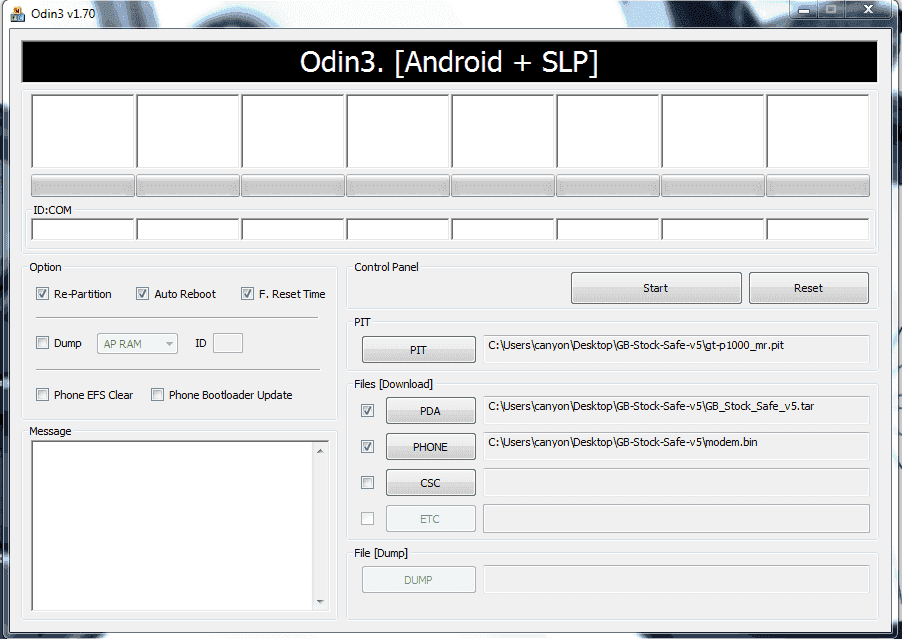Maximize the Odin3 window
This screenshot has height=639, width=902.
pos(831,9)
